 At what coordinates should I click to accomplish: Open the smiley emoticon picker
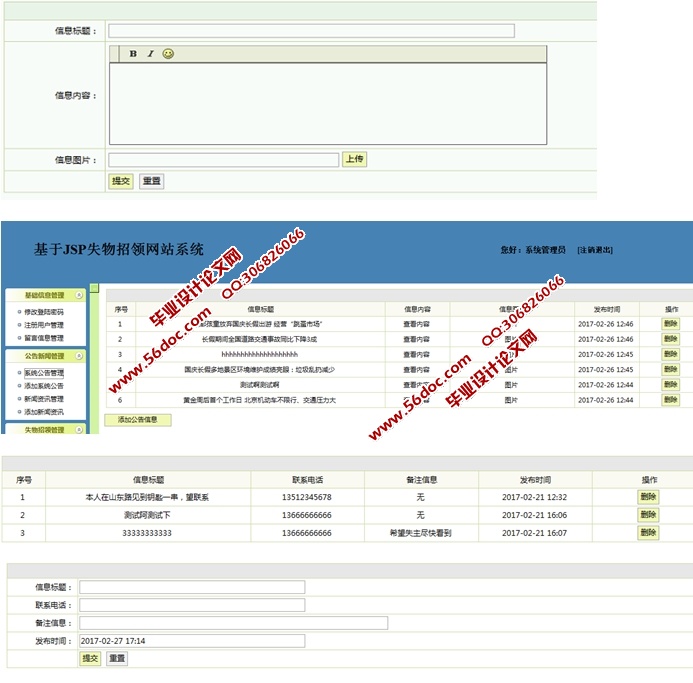pyautogui.click(x=168, y=54)
